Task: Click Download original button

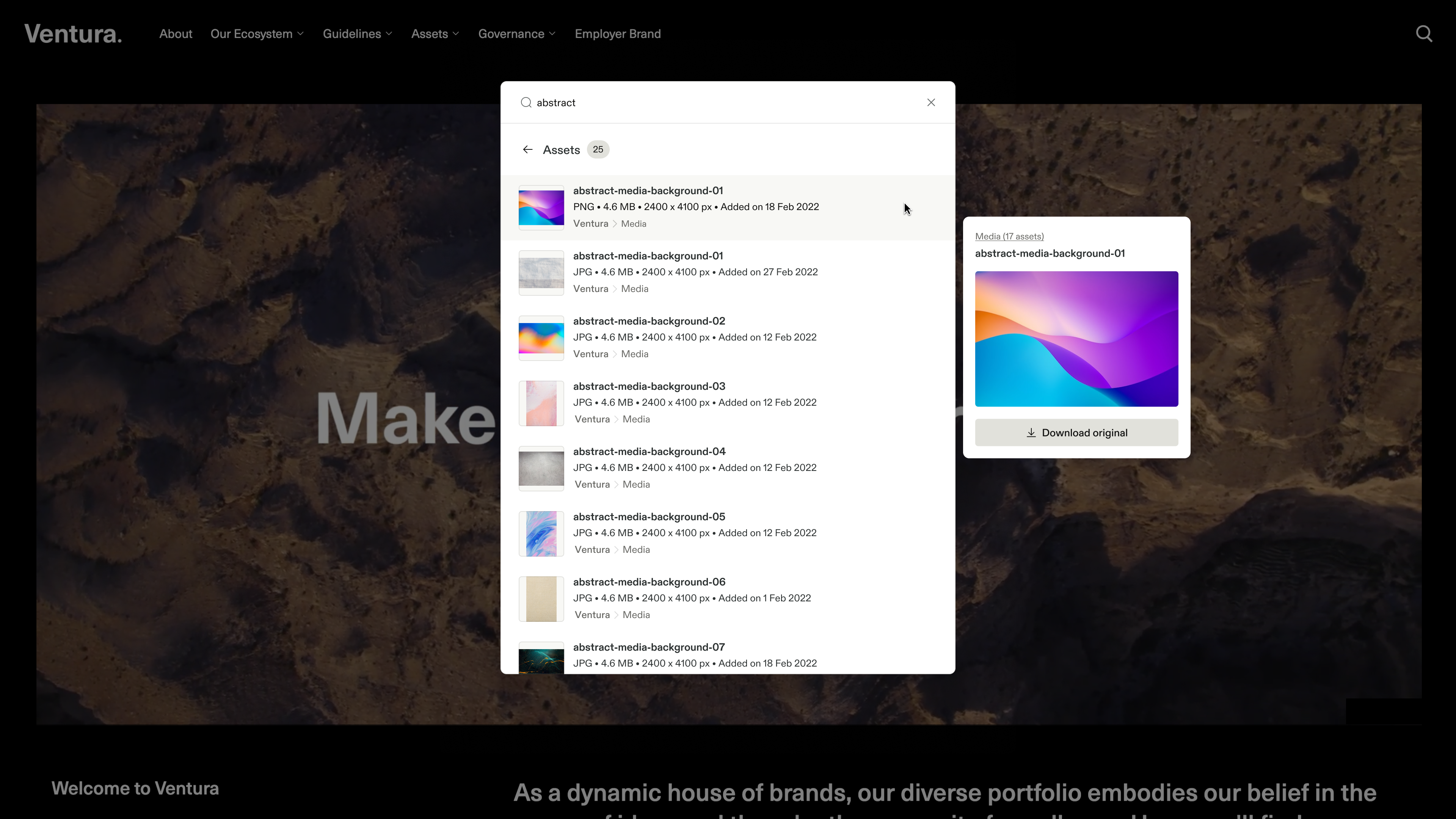Action: pos(1076,432)
